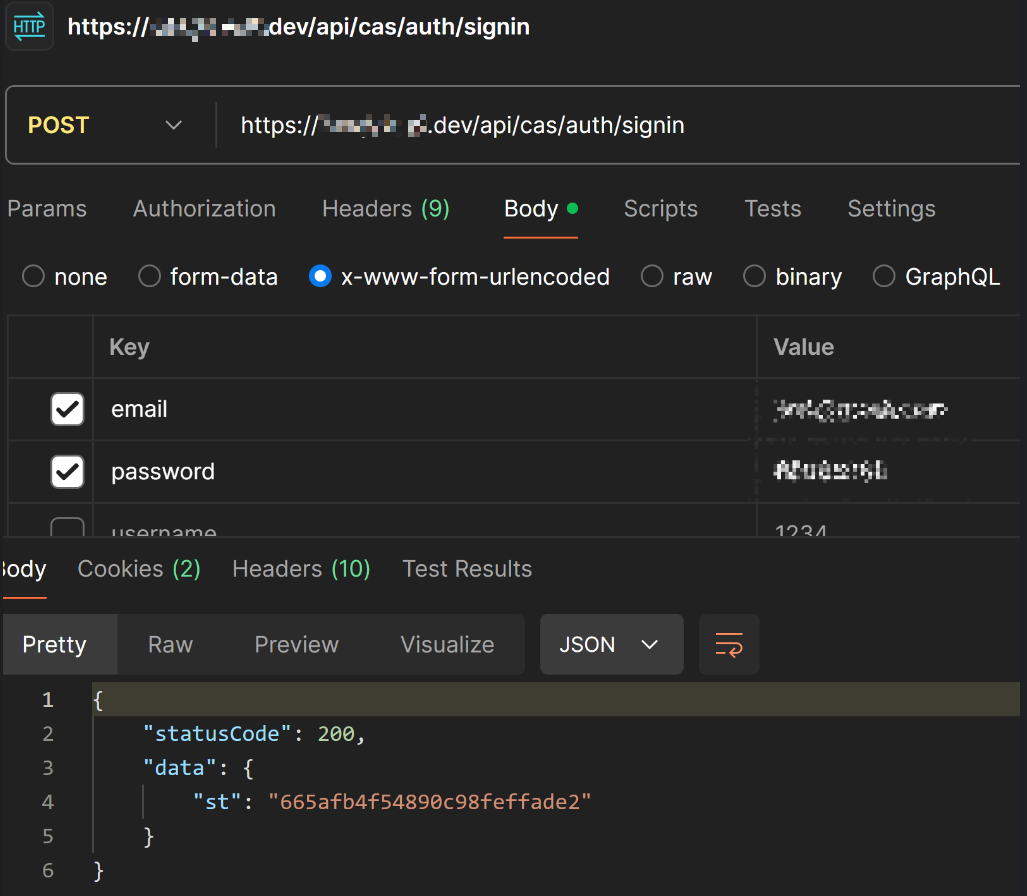This screenshot has height=896, width=1027.
Task: Click the password value field
Action: coord(889,472)
